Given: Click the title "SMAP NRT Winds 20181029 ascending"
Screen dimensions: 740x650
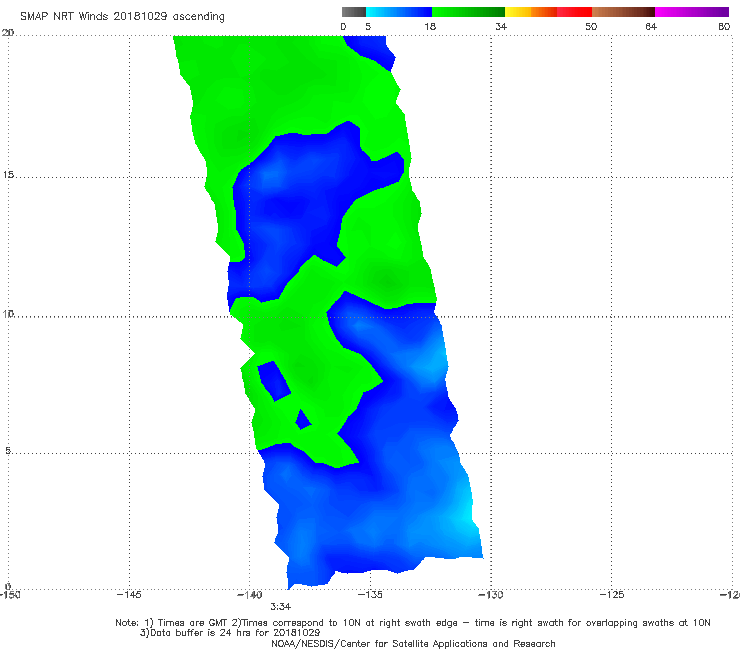Looking at the screenshot, I should (x=122, y=16).
